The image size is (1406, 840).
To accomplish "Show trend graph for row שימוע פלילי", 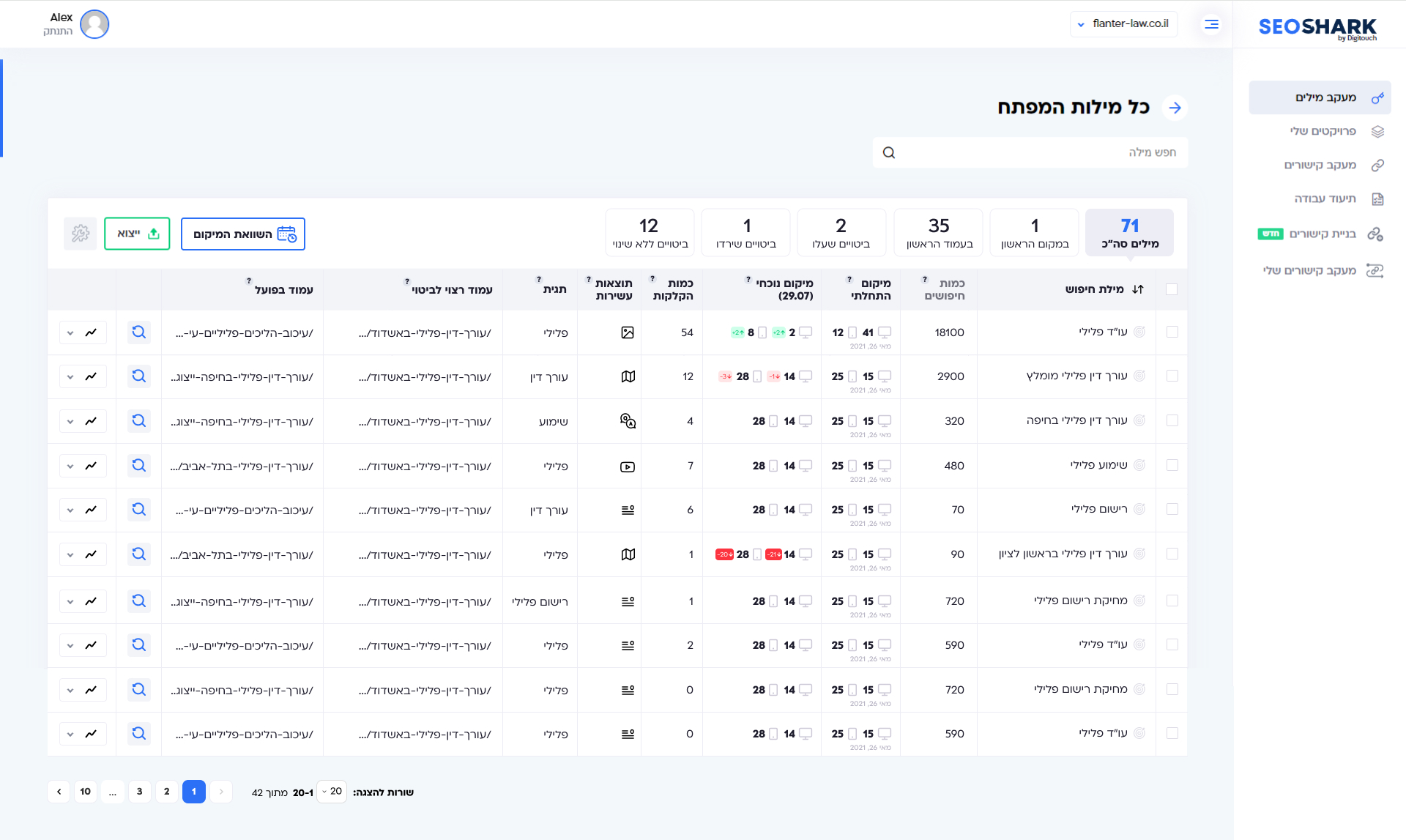I will click(x=91, y=466).
